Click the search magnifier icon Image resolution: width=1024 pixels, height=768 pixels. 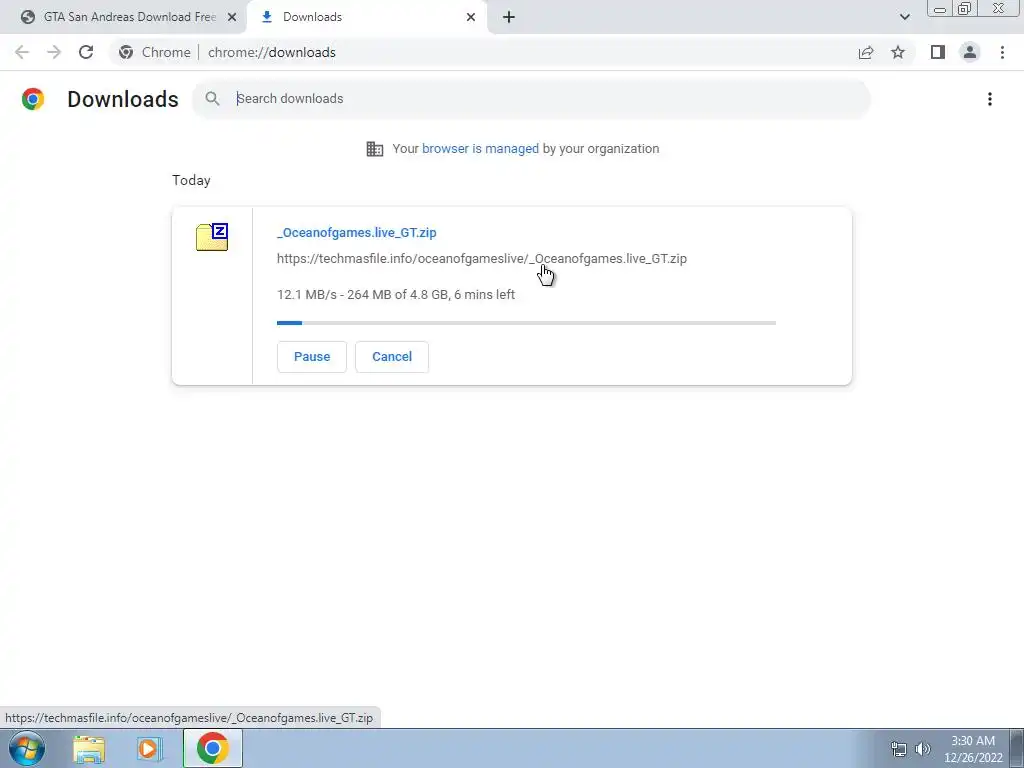[212, 99]
